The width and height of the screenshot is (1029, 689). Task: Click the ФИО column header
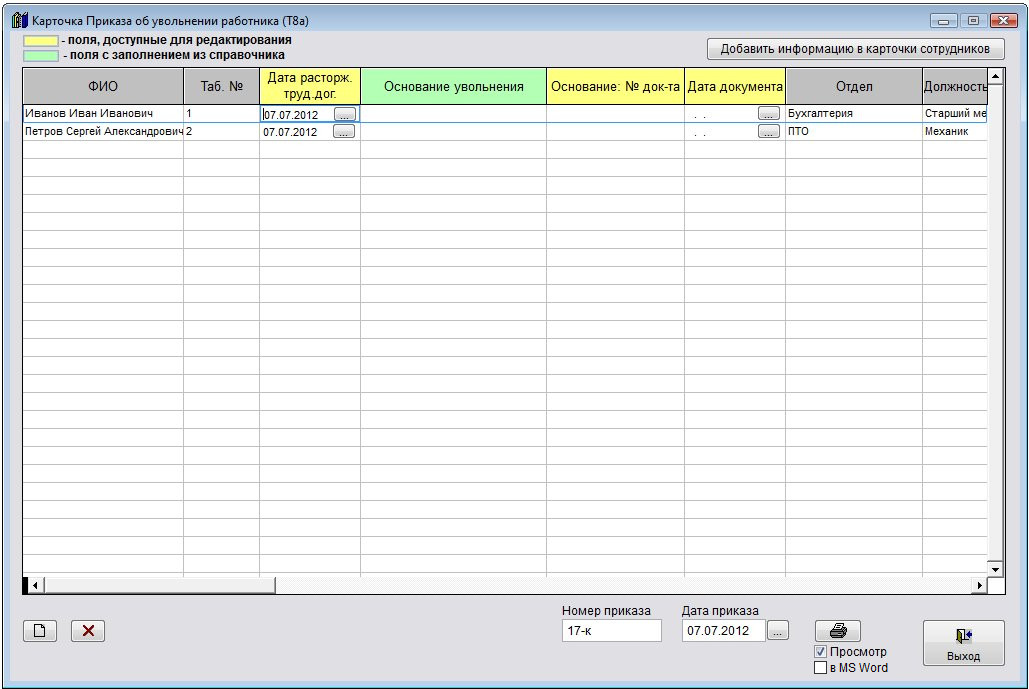(x=103, y=86)
